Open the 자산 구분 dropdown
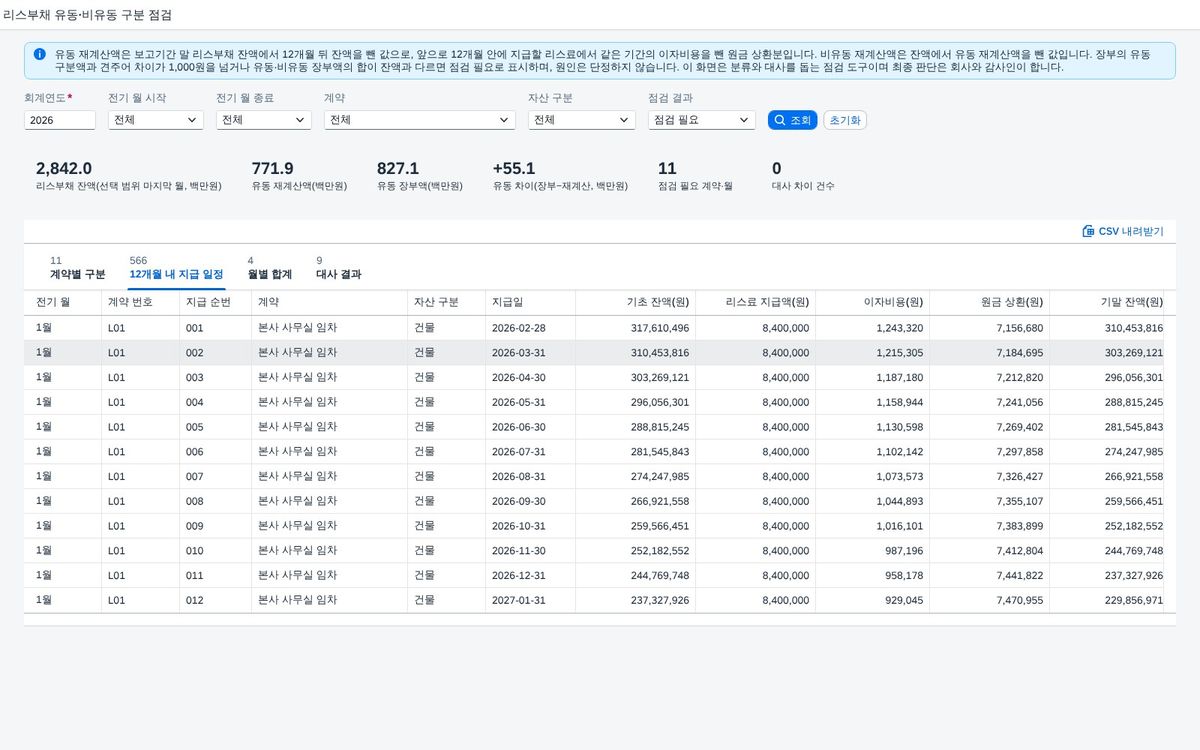Screen dimensions: 1200x750 [582, 120]
